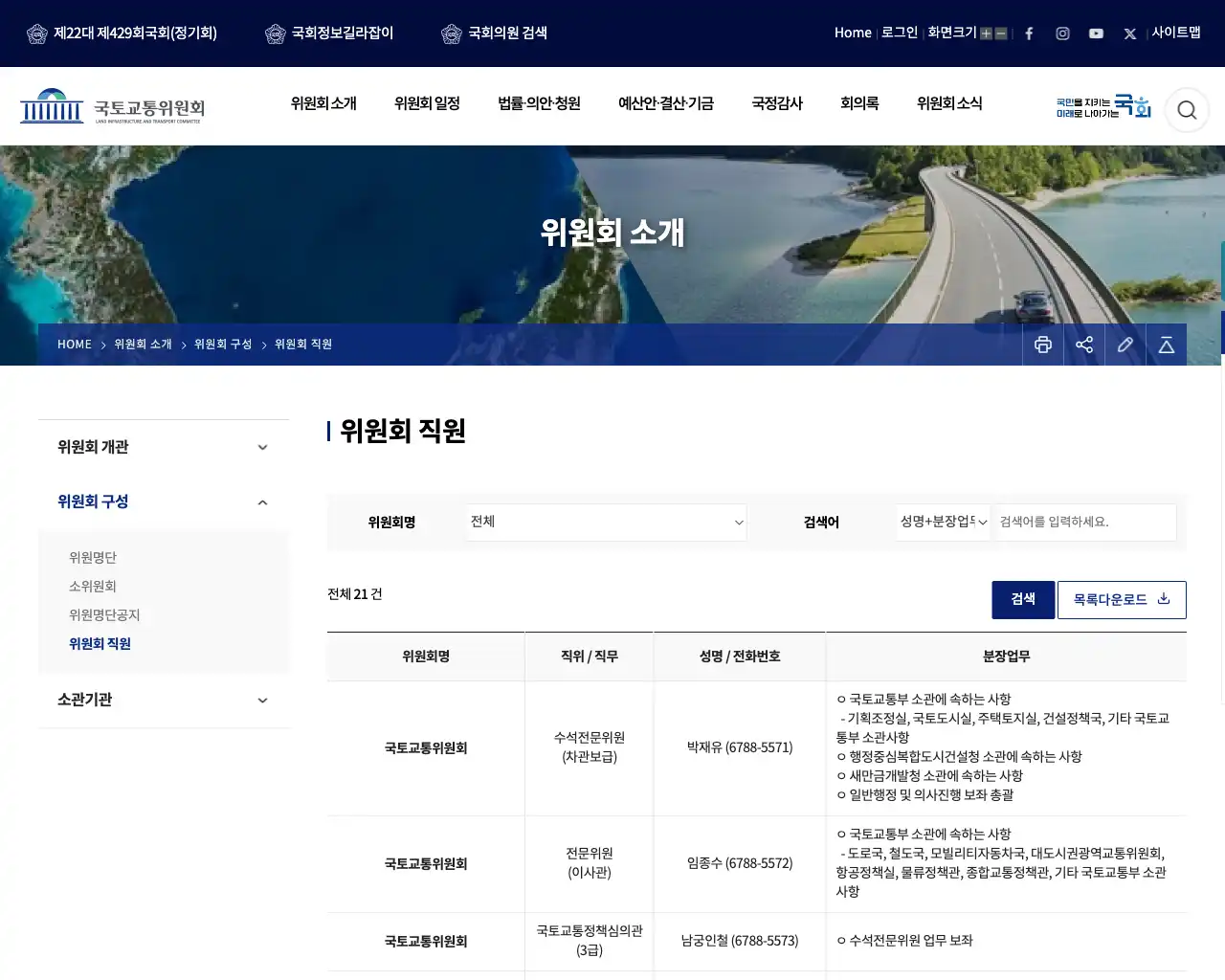Jump to top with the up-arrow icon
Image resolution: width=1225 pixels, height=980 pixels.
coord(1167,345)
